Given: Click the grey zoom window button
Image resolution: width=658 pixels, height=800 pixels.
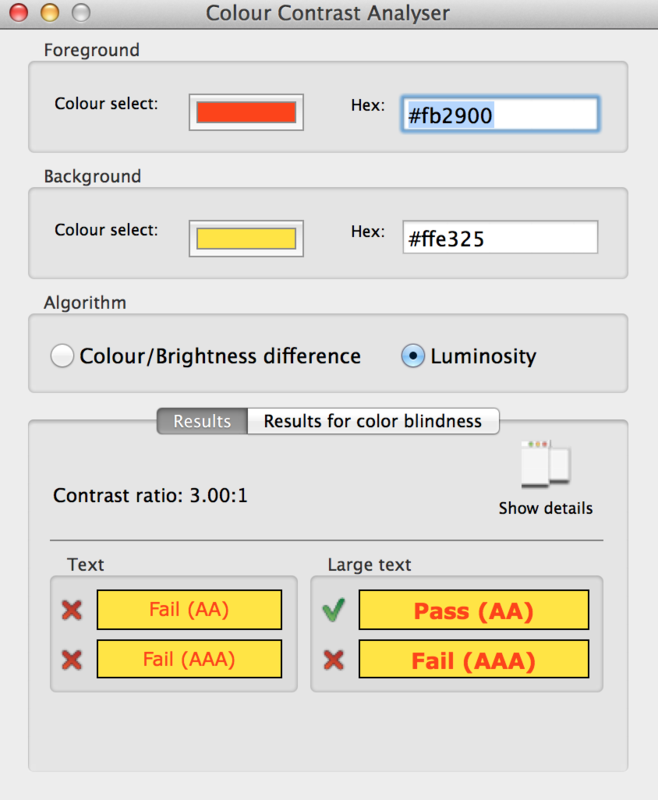Looking at the screenshot, I should click(81, 13).
